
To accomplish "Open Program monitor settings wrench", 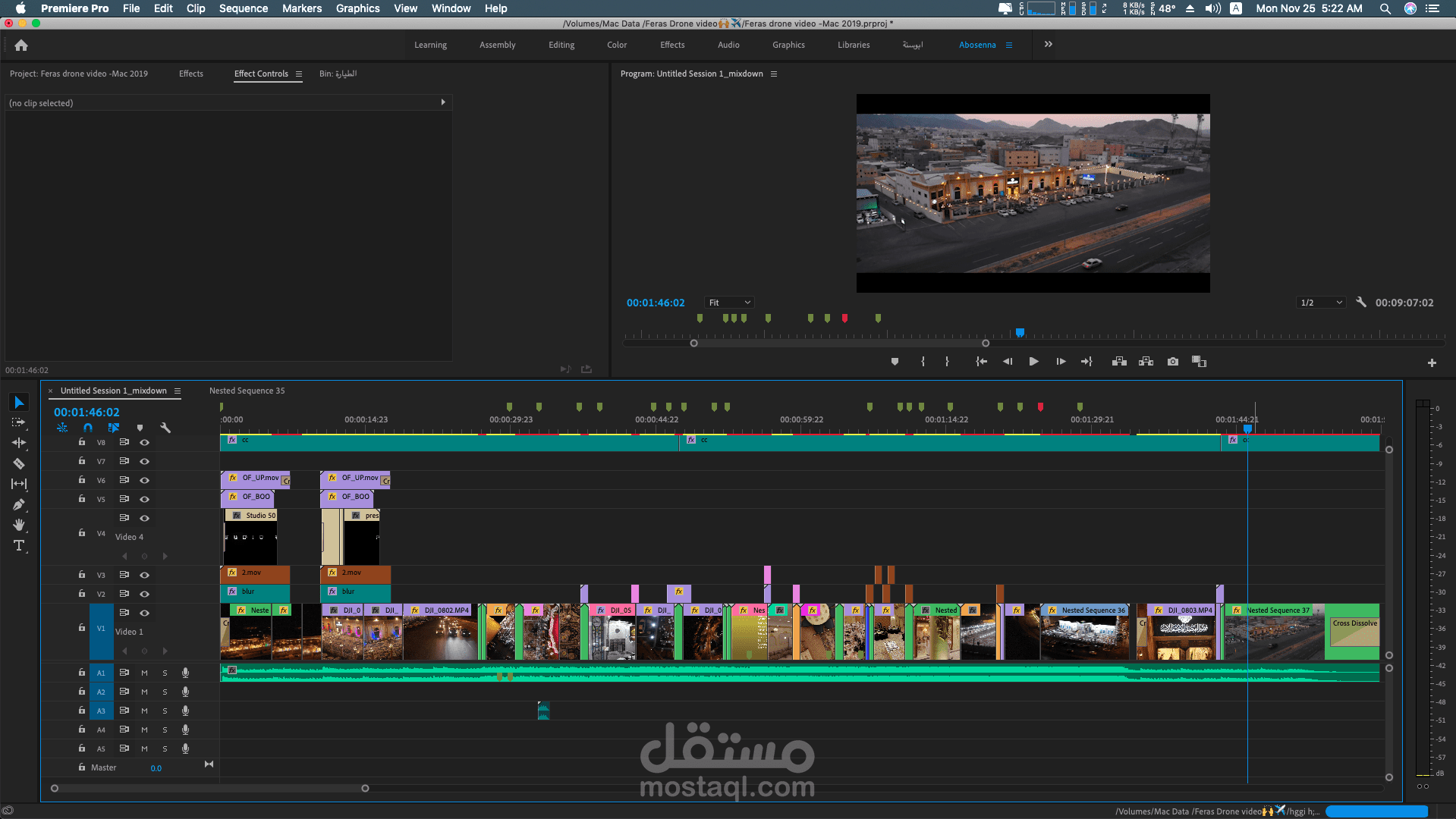I will [1361, 302].
